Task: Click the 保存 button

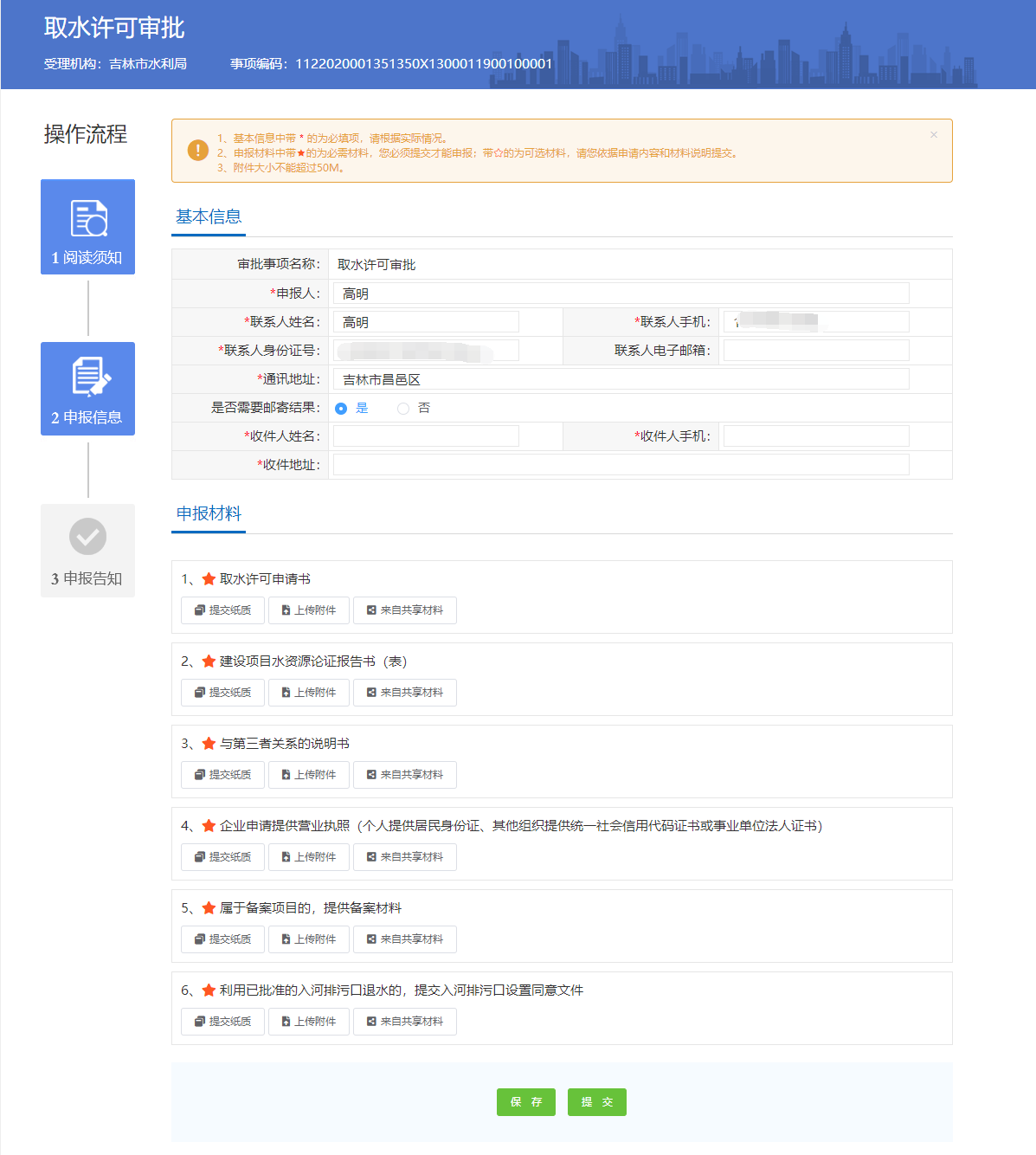Action: [525, 1102]
